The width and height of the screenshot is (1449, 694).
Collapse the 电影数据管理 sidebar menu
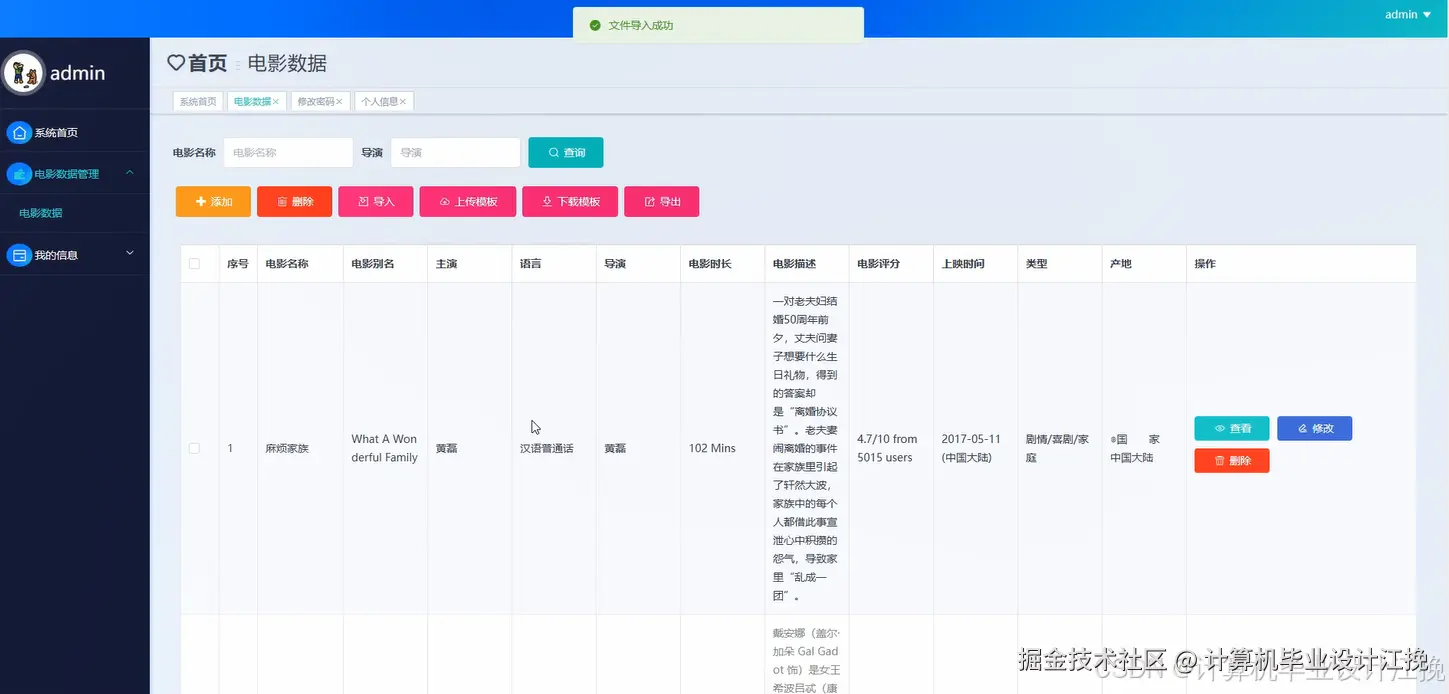130,173
